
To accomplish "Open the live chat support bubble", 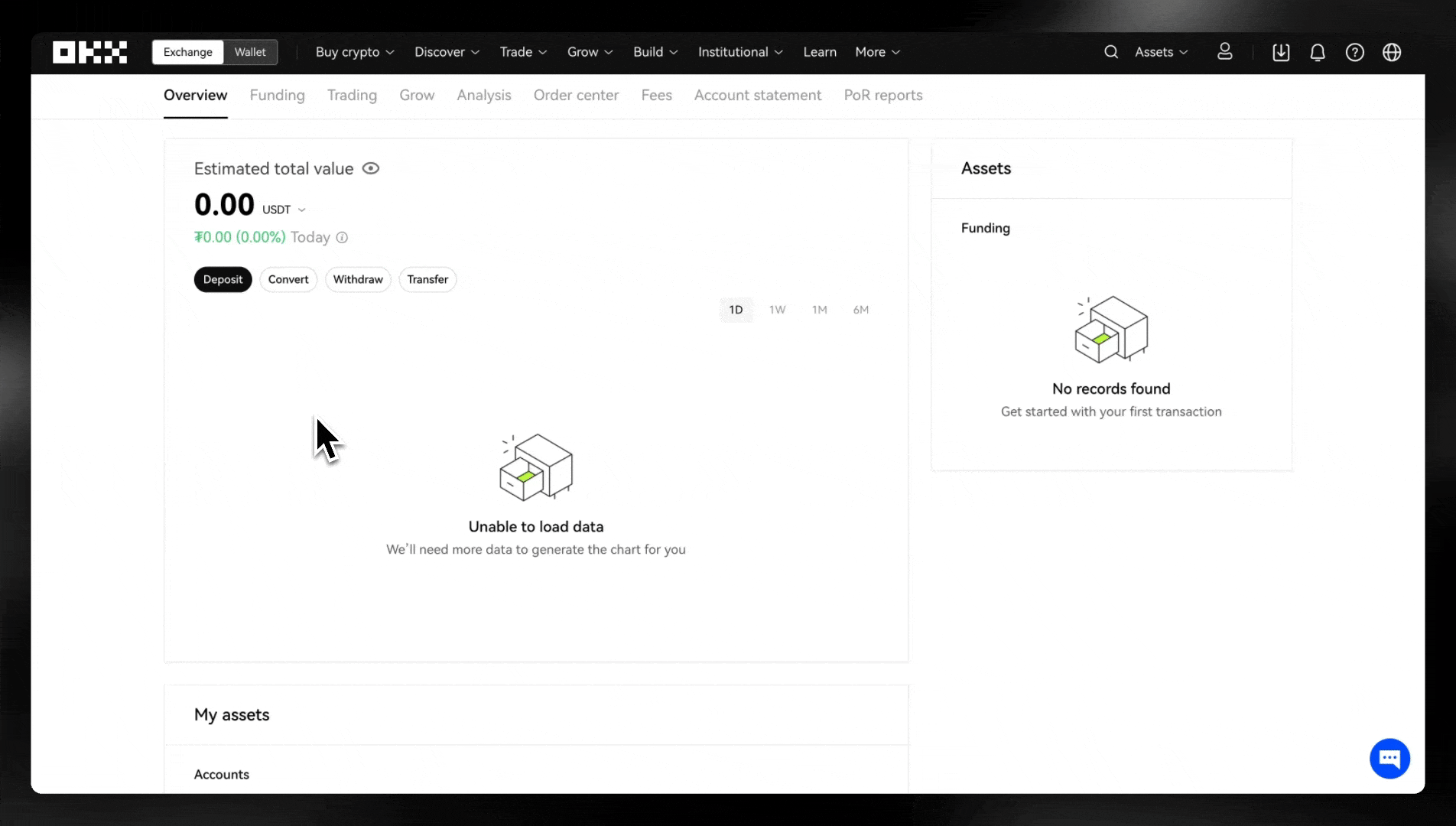I will tap(1389, 758).
